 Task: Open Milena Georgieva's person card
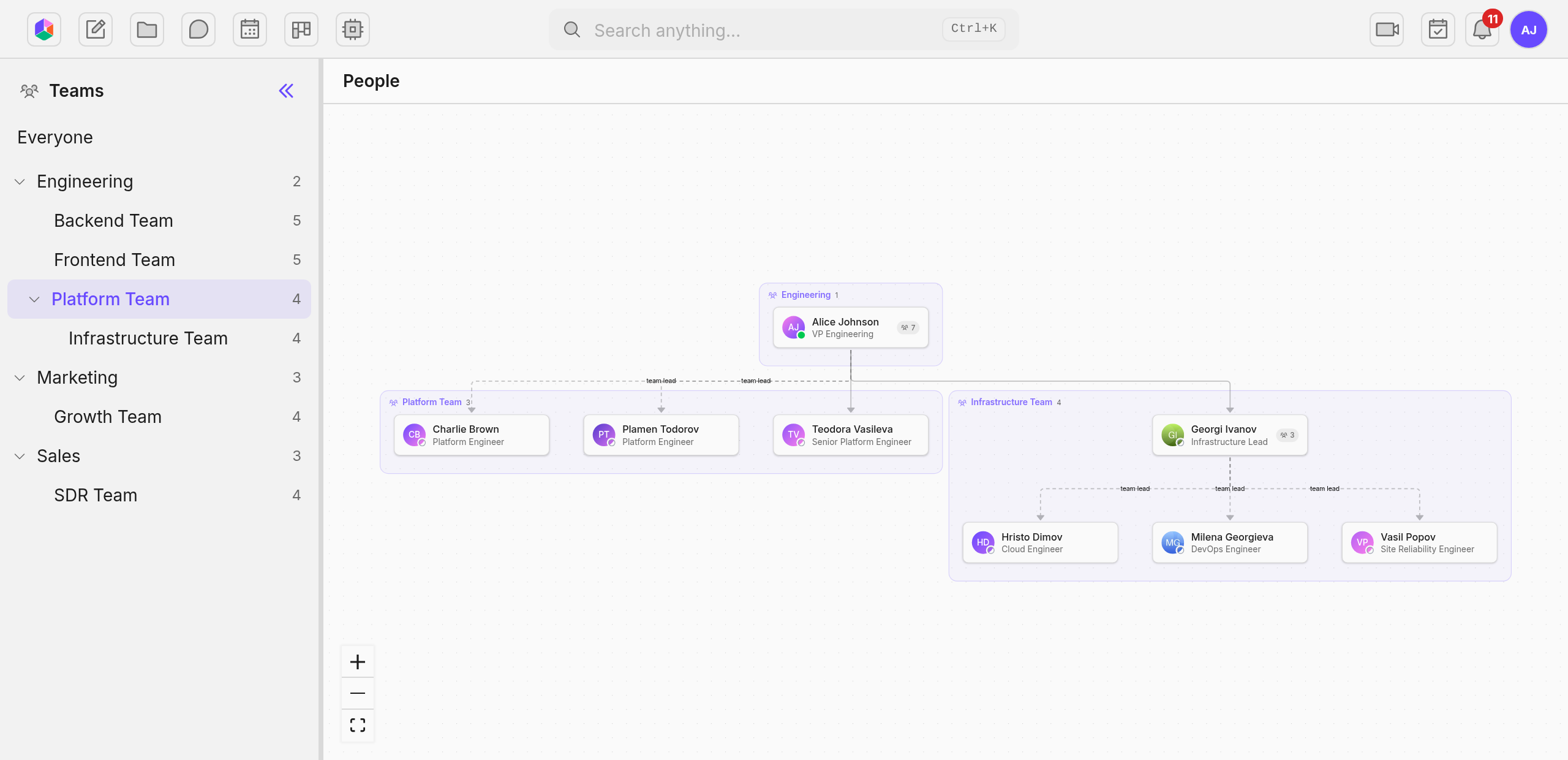1230,542
